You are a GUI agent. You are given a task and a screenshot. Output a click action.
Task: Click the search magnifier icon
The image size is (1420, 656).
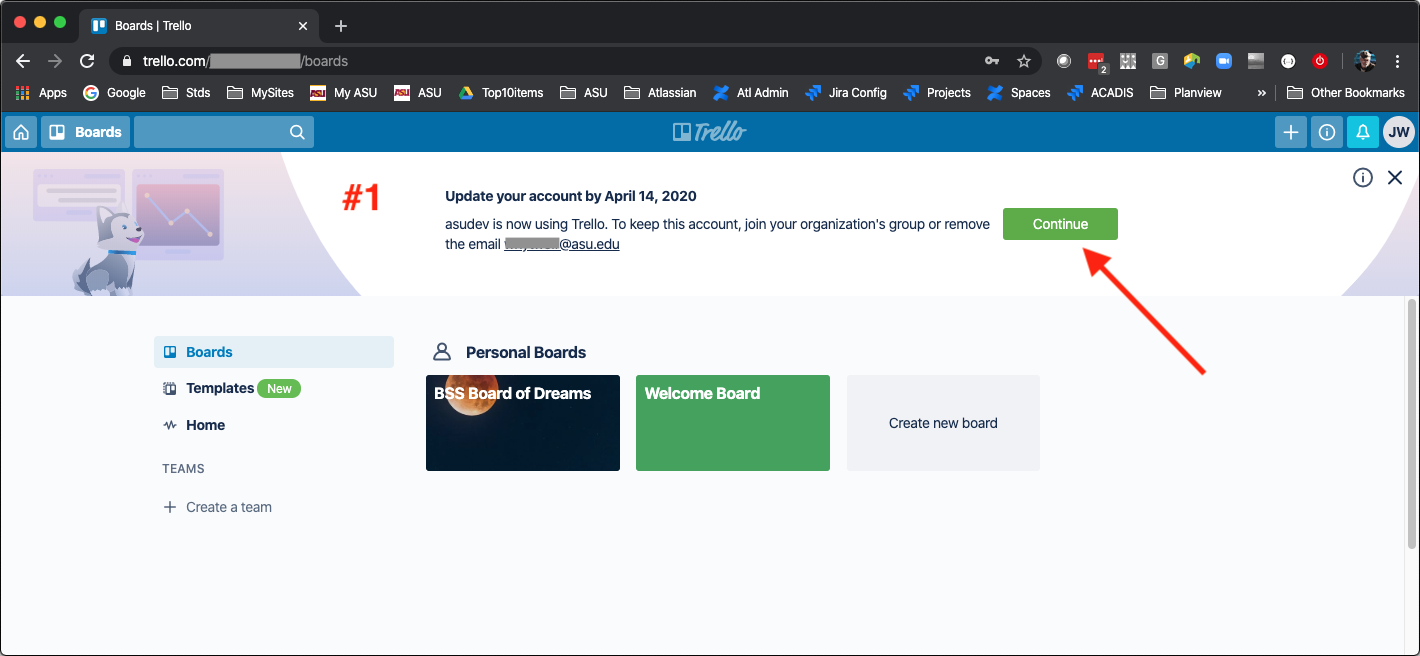coord(296,131)
